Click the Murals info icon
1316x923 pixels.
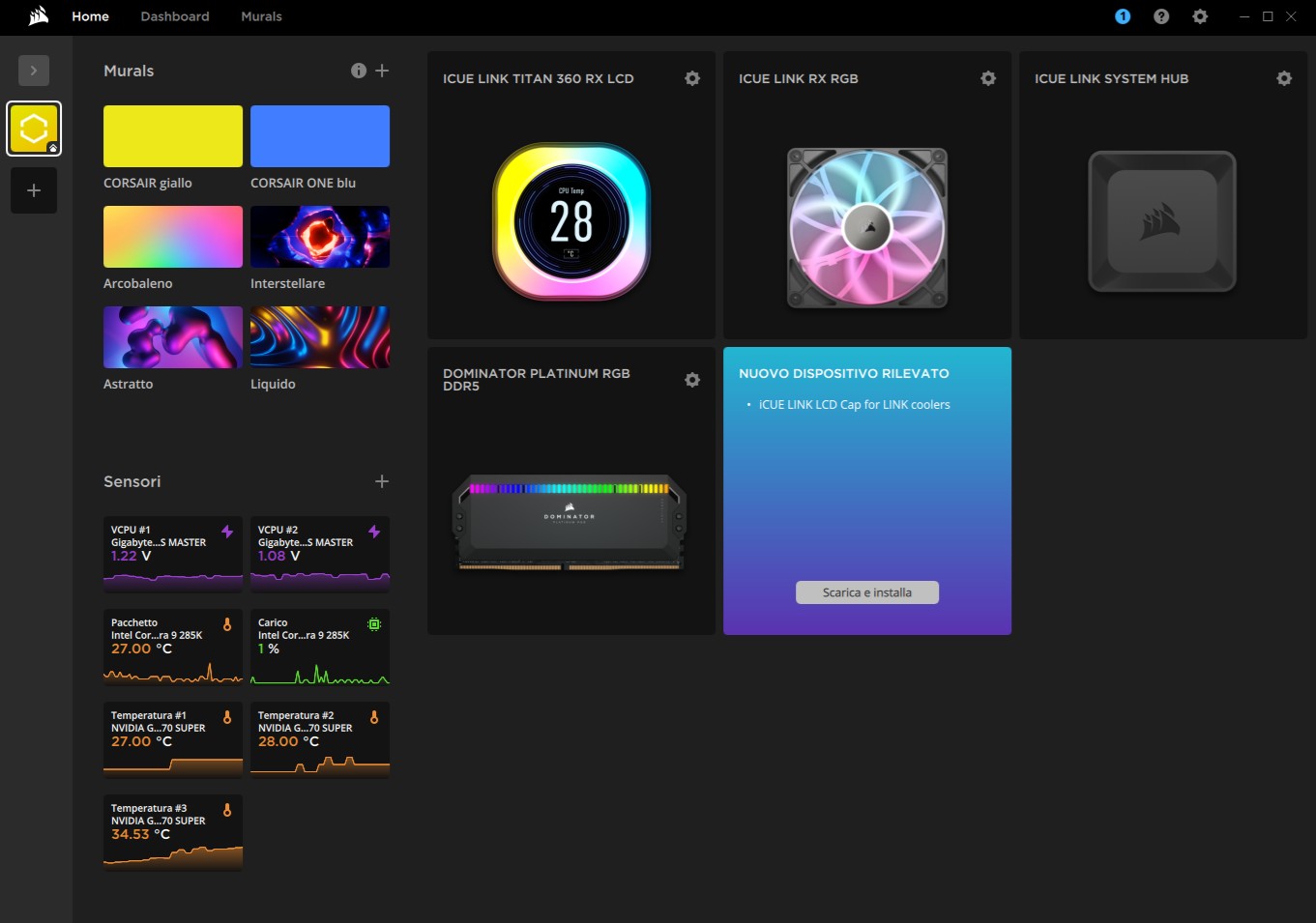pos(359,71)
